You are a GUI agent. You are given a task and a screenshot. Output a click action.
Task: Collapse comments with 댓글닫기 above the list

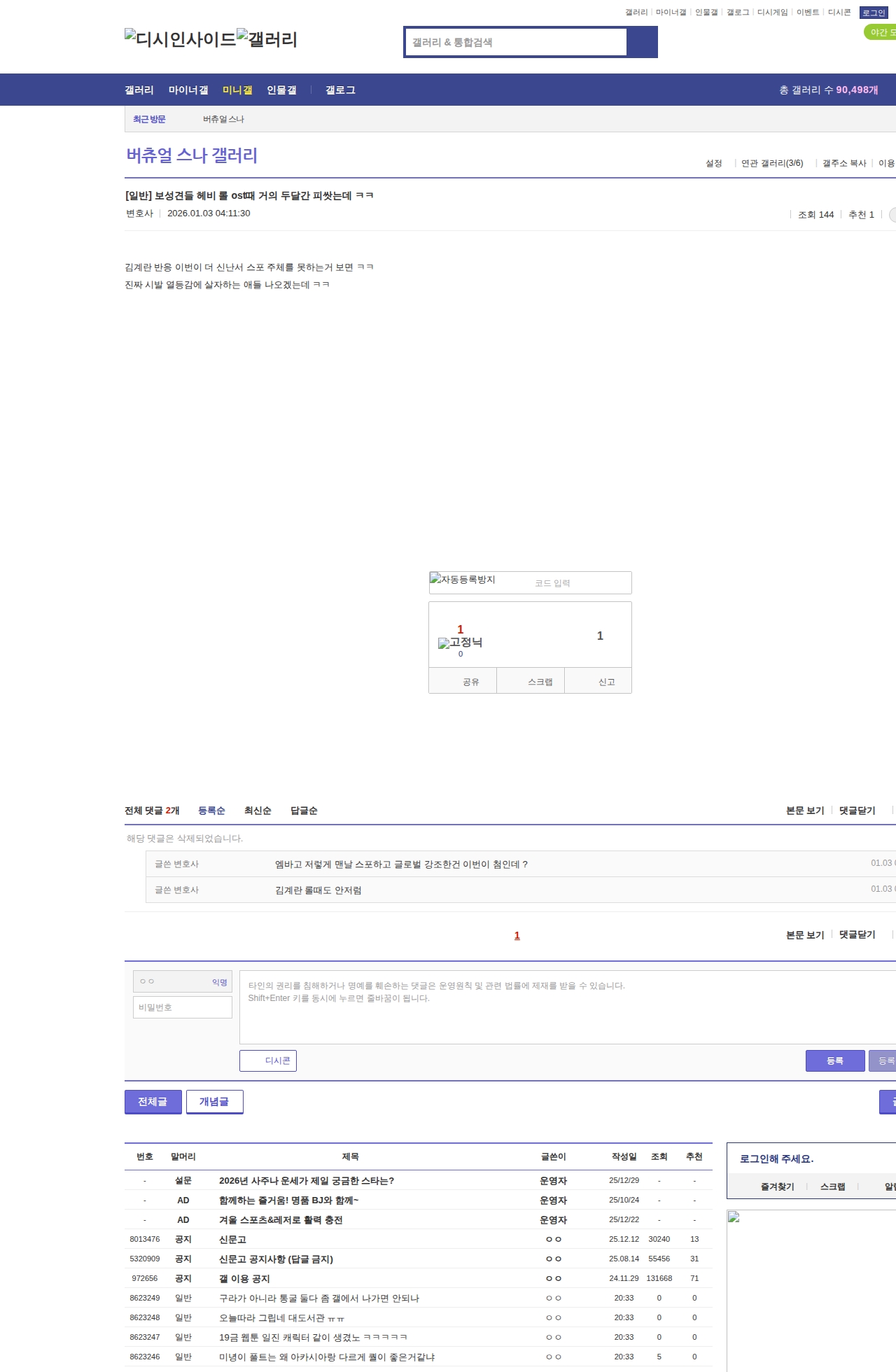pyautogui.click(x=857, y=811)
